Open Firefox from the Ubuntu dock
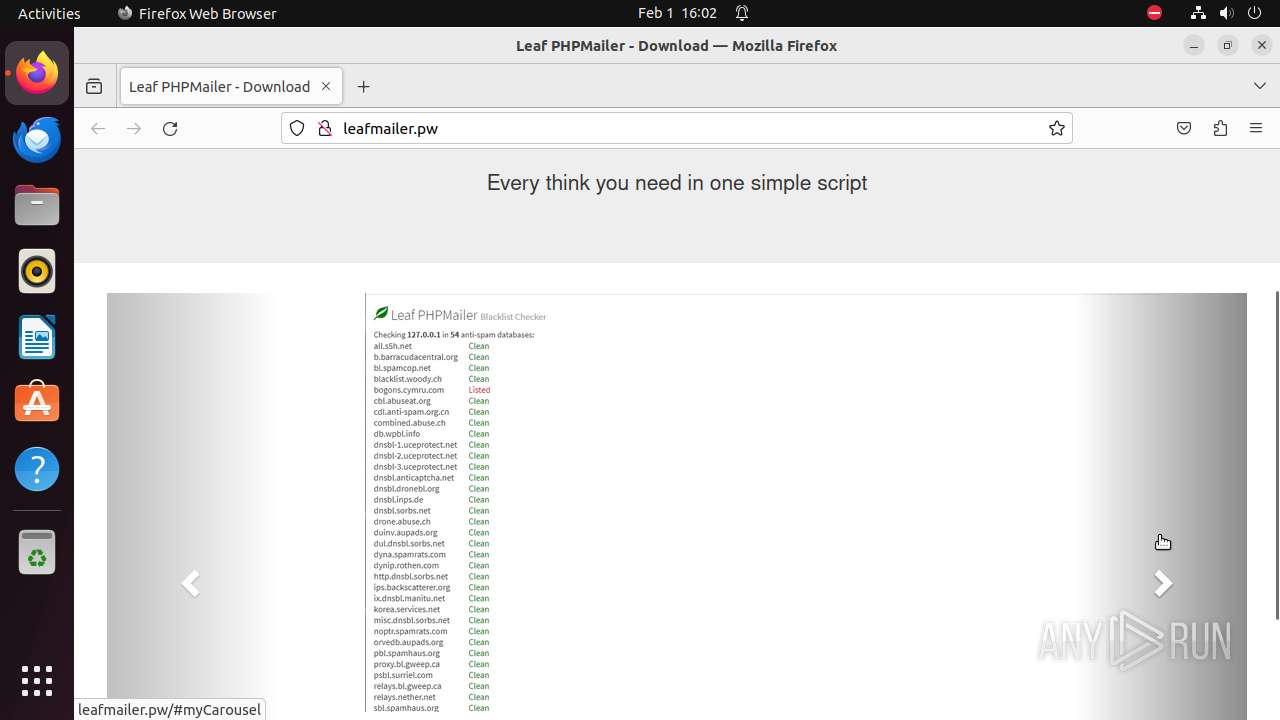 (x=37, y=73)
